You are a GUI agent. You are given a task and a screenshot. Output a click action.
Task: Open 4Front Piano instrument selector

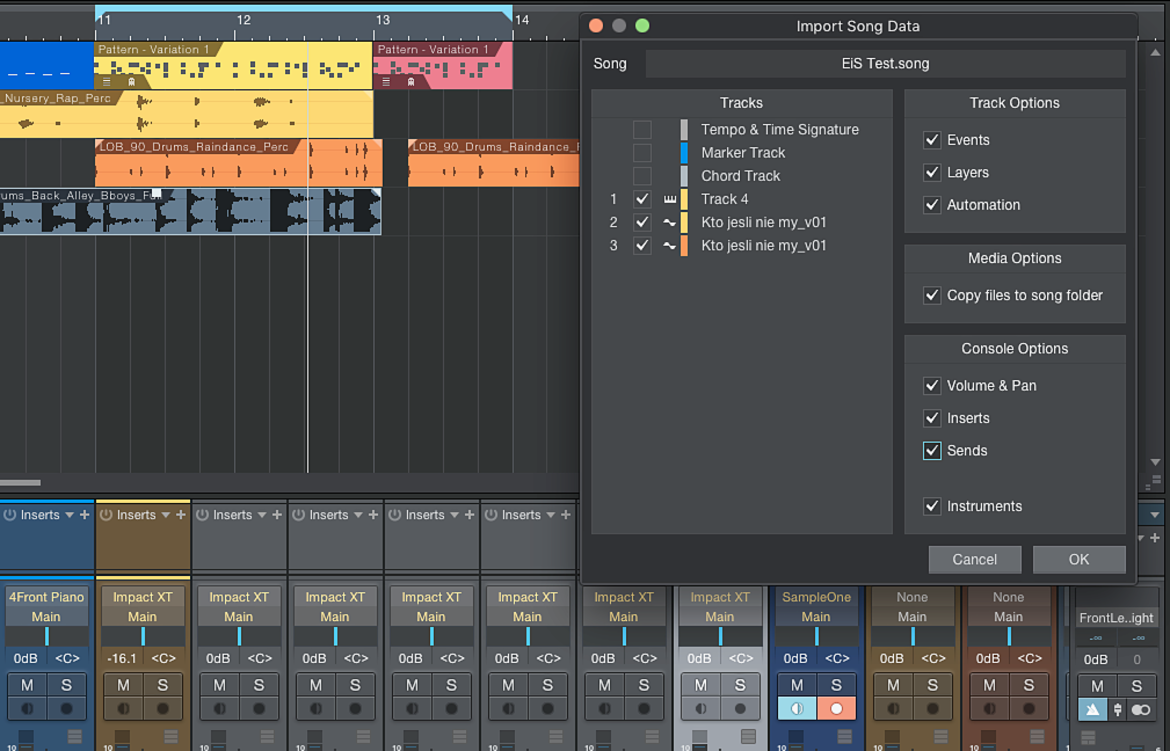tap(46, 597)
